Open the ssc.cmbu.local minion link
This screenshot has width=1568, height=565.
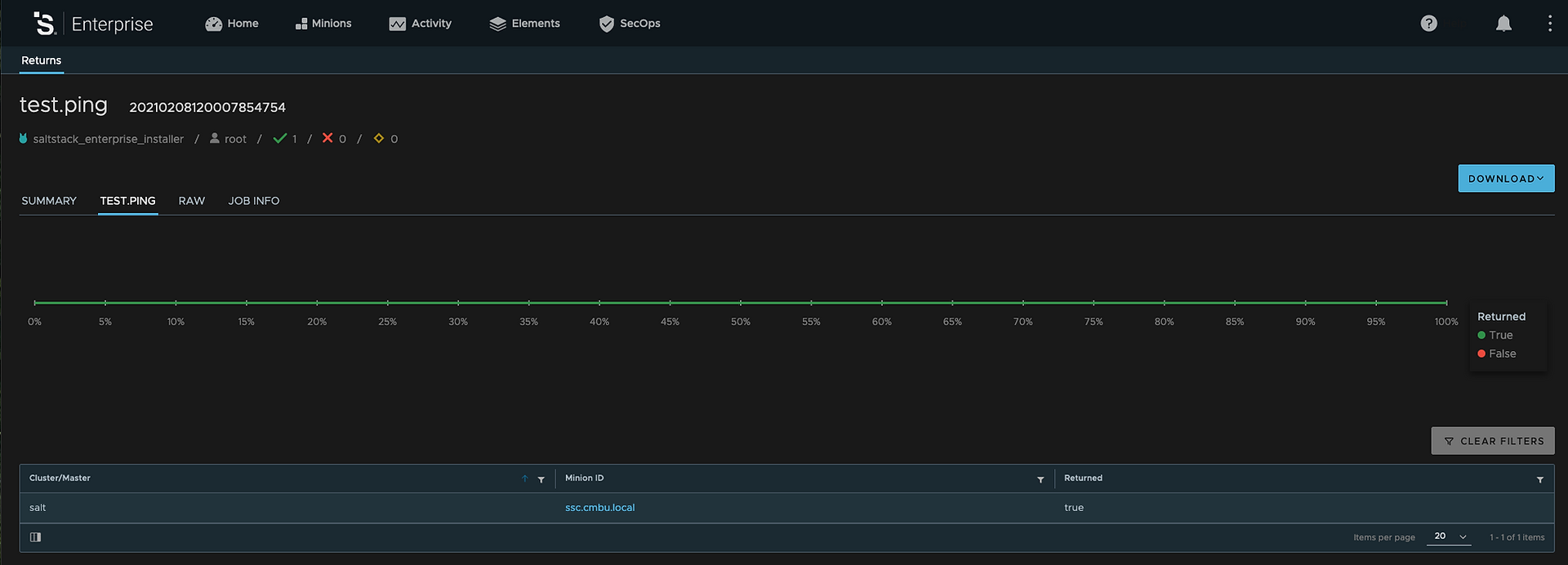(600, 508)
